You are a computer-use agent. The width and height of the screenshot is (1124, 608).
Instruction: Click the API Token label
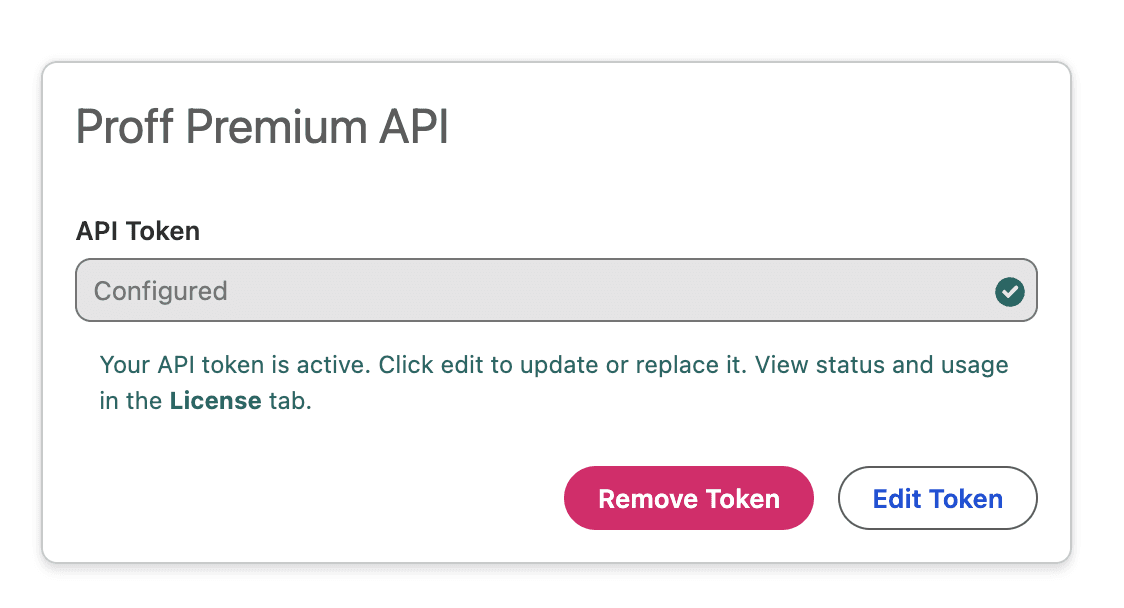137,231
